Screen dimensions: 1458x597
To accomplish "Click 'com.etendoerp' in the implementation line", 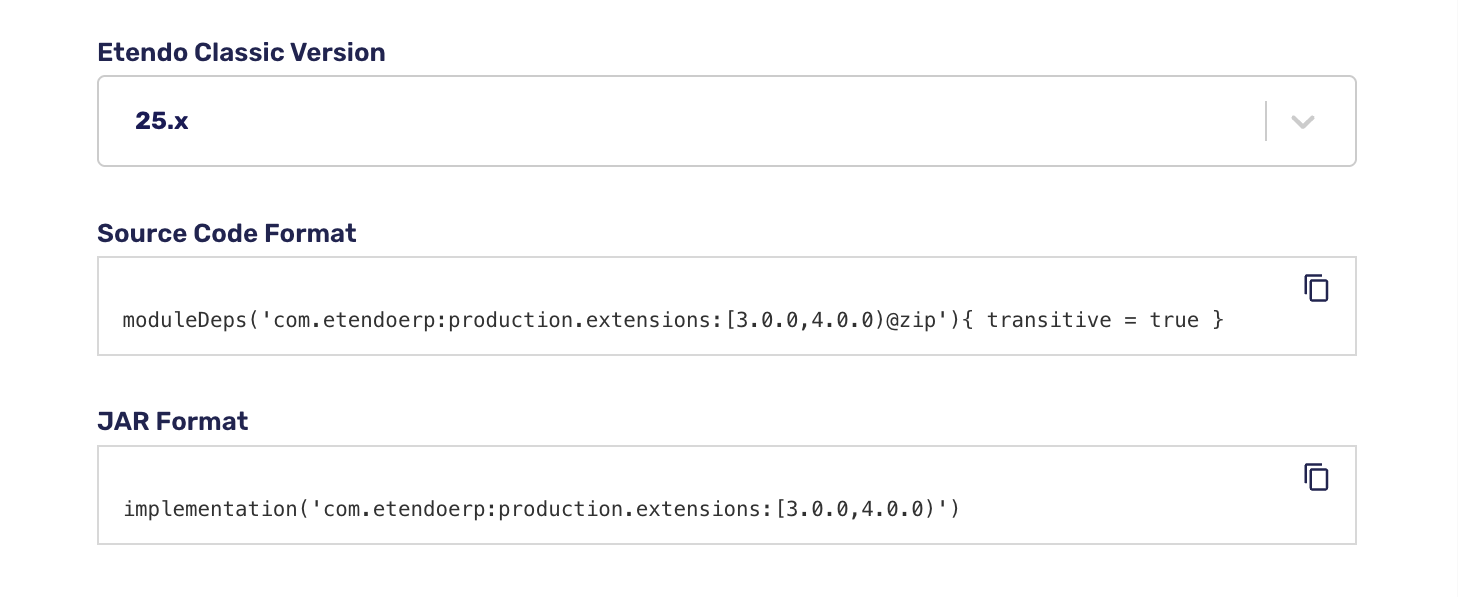I will coord(405,510).
